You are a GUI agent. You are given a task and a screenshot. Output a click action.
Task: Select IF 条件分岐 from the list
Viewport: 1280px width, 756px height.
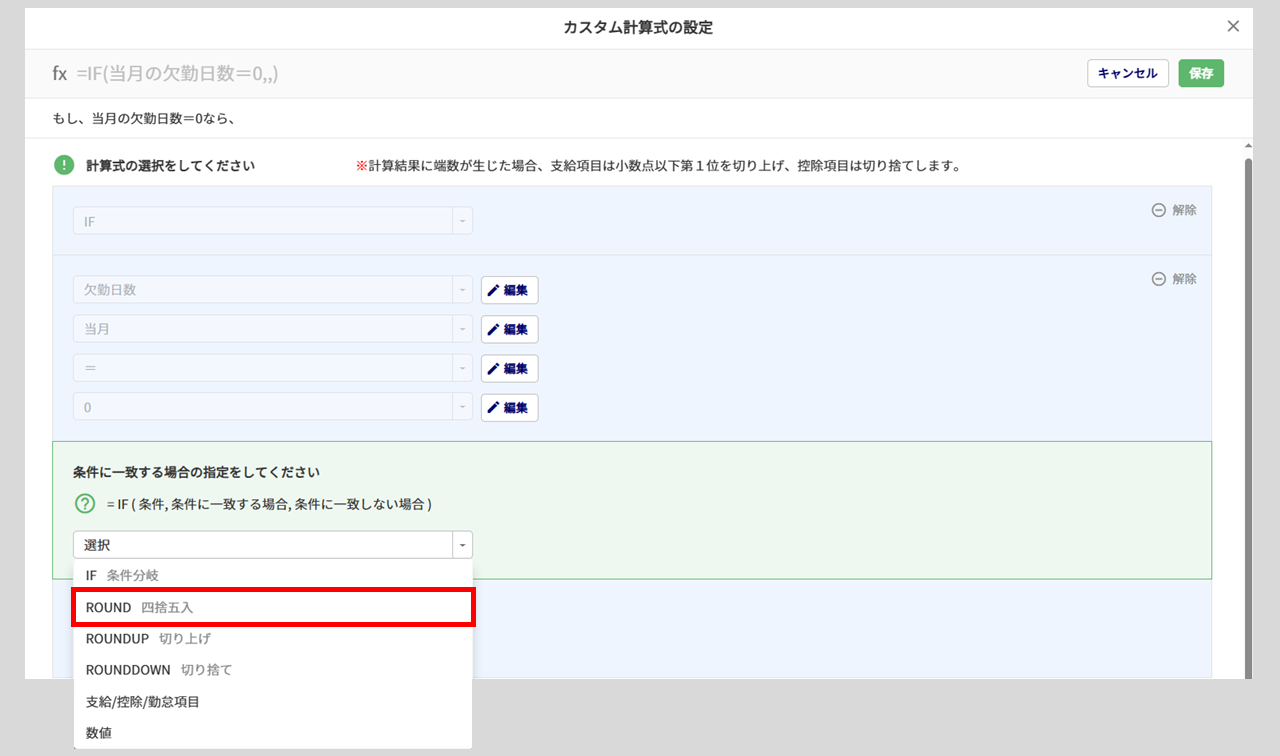[x=273, y=575]
